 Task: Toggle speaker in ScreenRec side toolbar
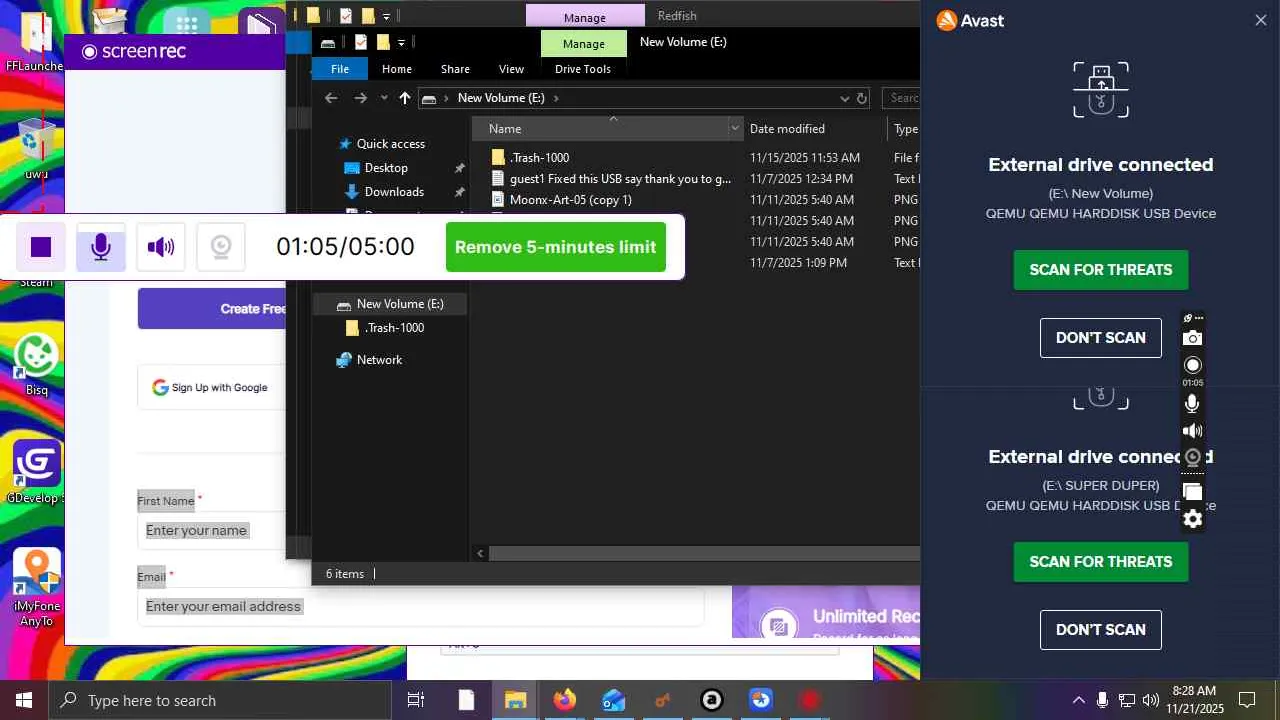pos(1192,431)
